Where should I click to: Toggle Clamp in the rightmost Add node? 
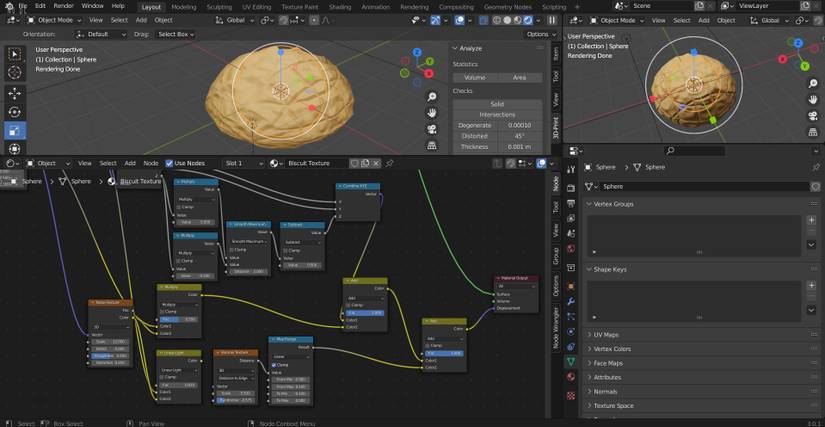point(428,346)
